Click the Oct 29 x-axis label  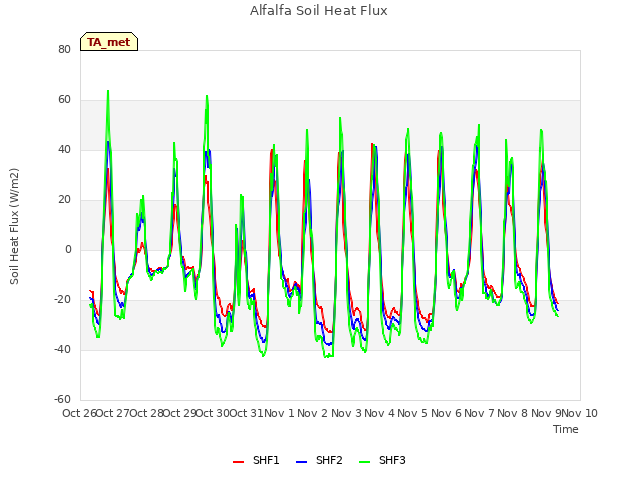(x=180, y=413)
